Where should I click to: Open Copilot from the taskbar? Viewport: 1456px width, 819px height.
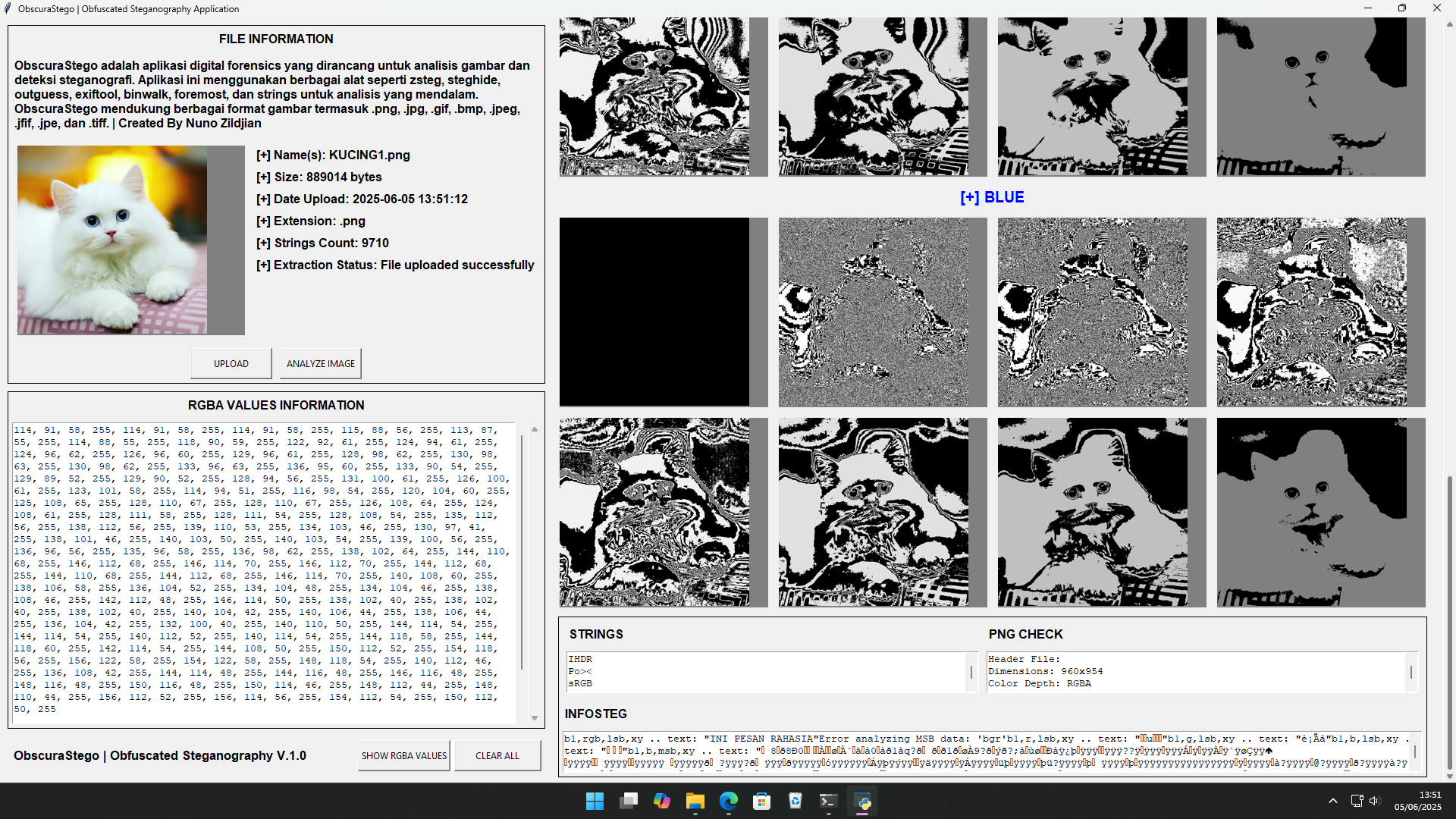point(661,801)
